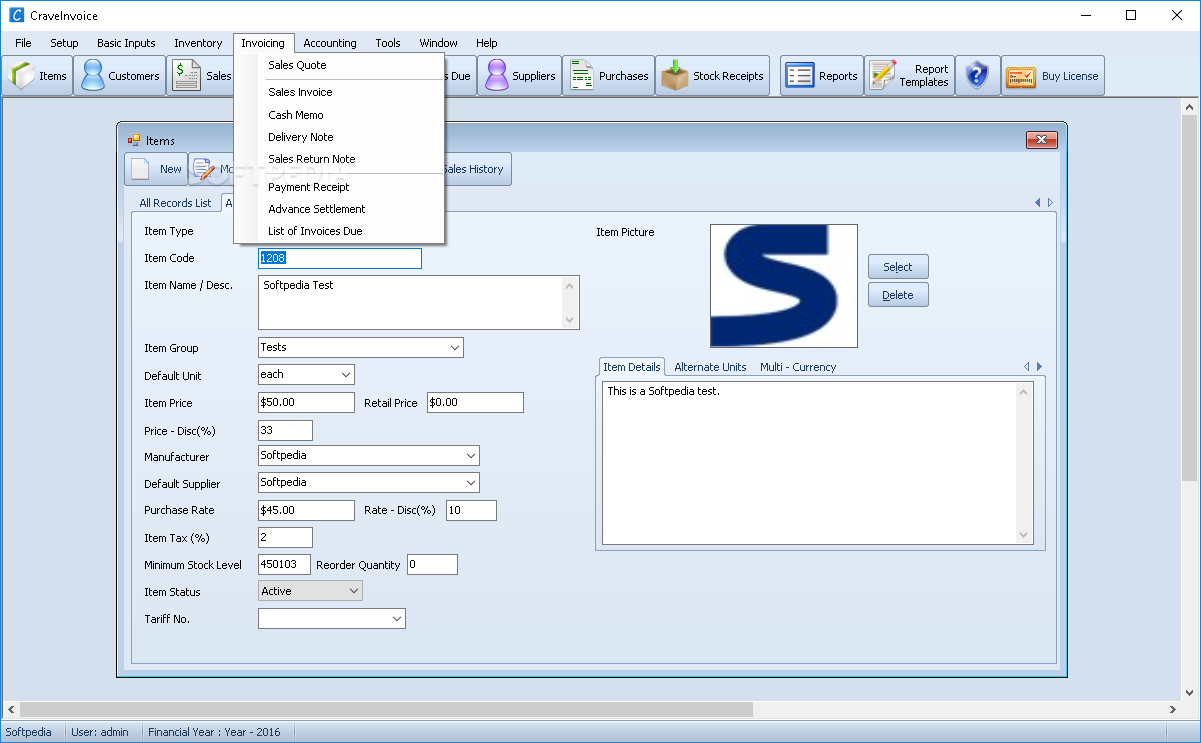Screen dimensions: 1201x743
Task: Open the Report Templates toolbar icon
Action: pos(883,76)
